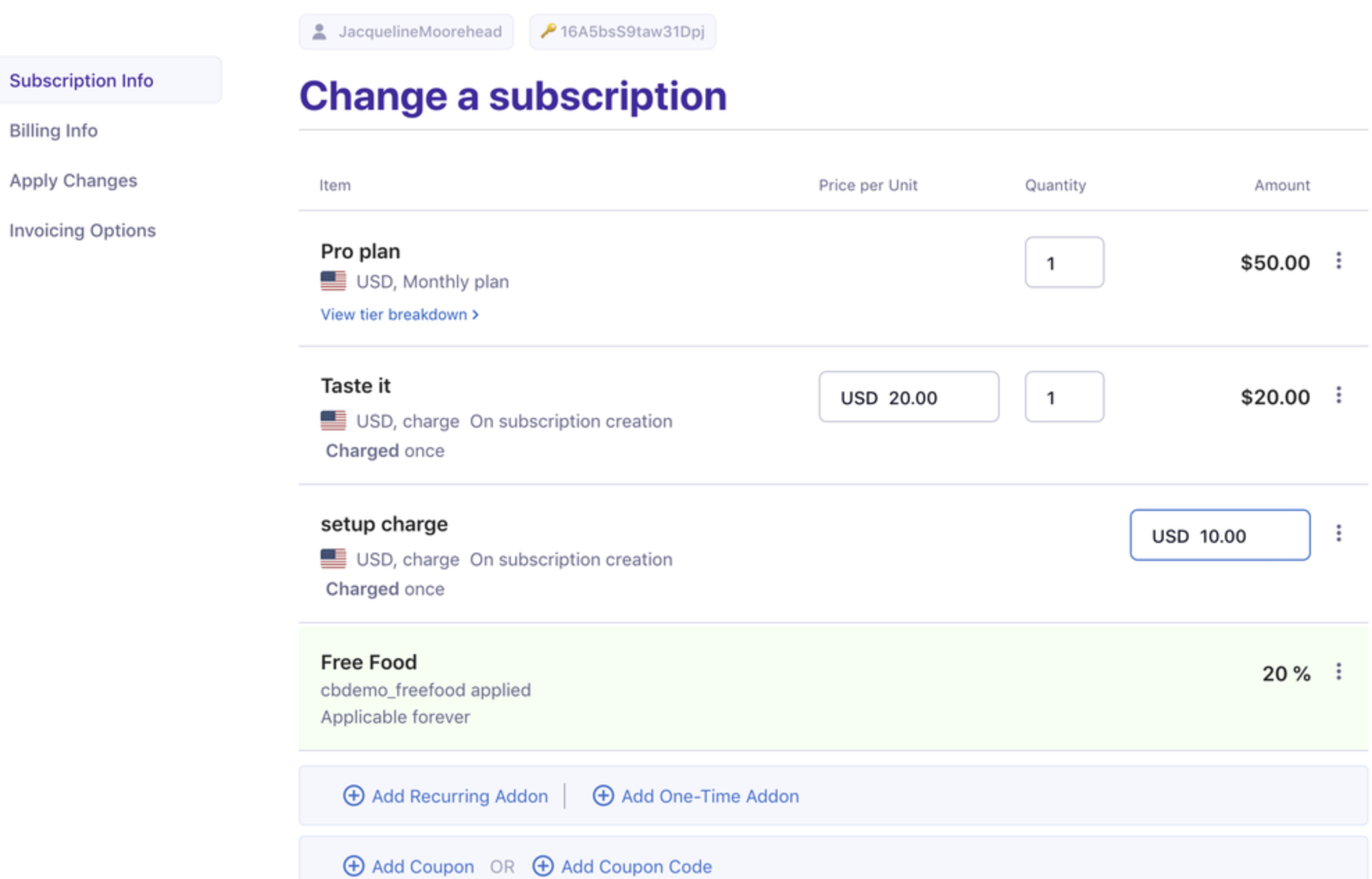Screen dimensions: 1372x879
Task: Expand the View tier breakdown section
Action: [399, 314]
